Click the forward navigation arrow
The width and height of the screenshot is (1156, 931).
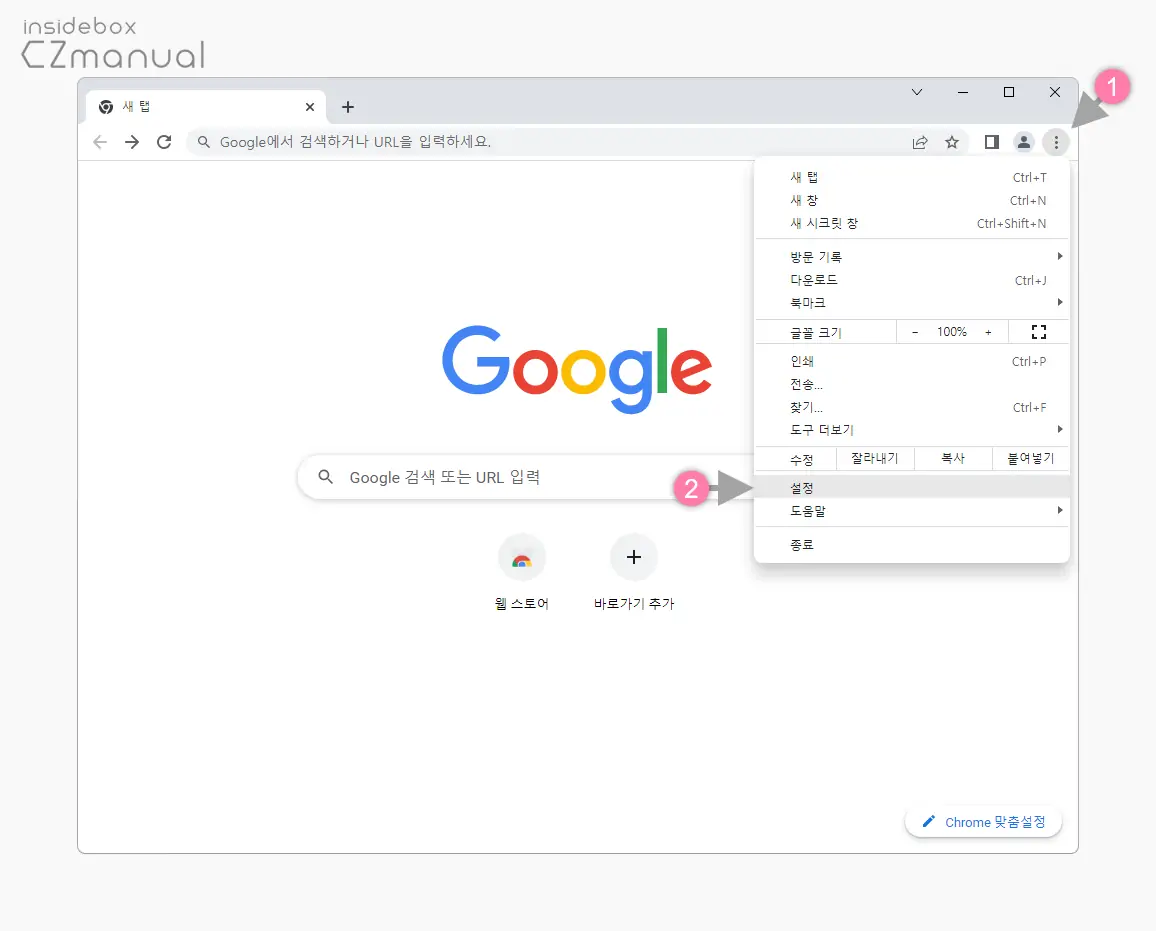[132, 142]
